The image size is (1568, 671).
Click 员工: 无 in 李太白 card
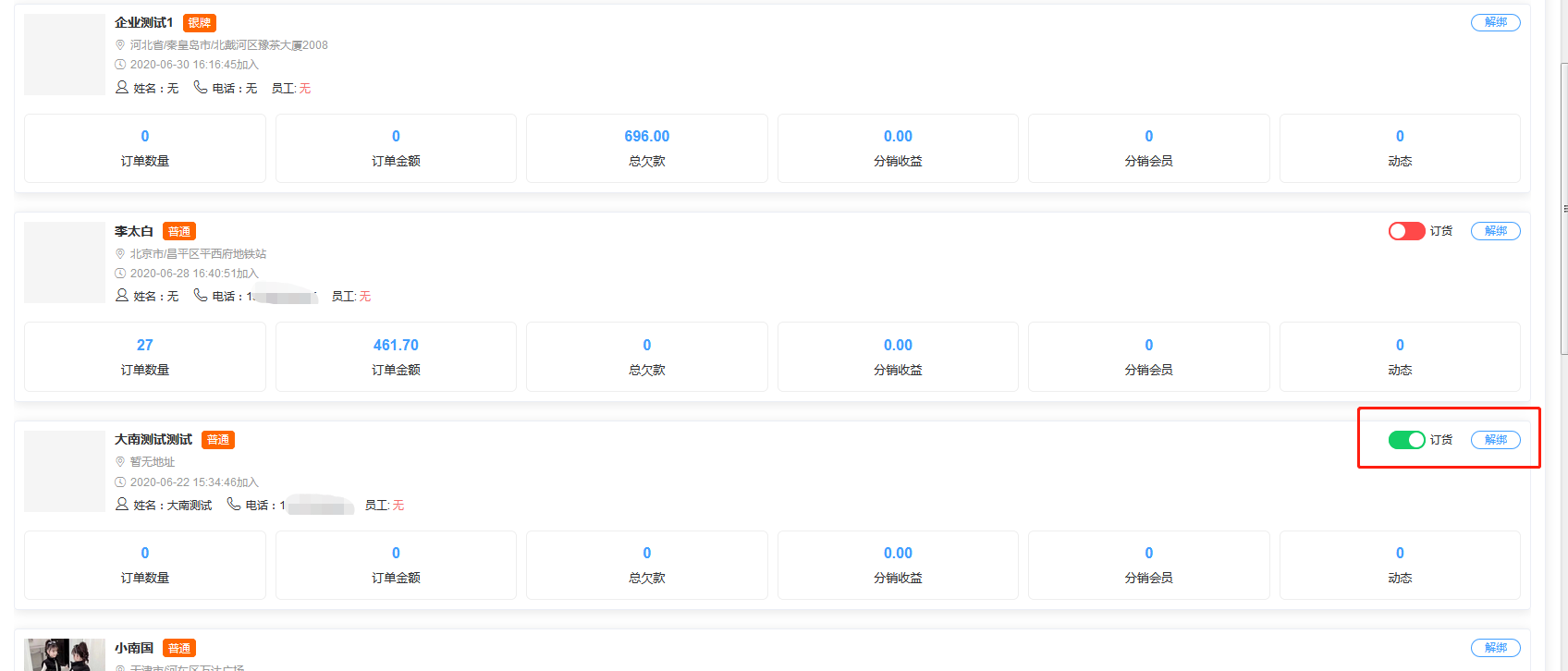pyautogui.click(x=351, y=297)
